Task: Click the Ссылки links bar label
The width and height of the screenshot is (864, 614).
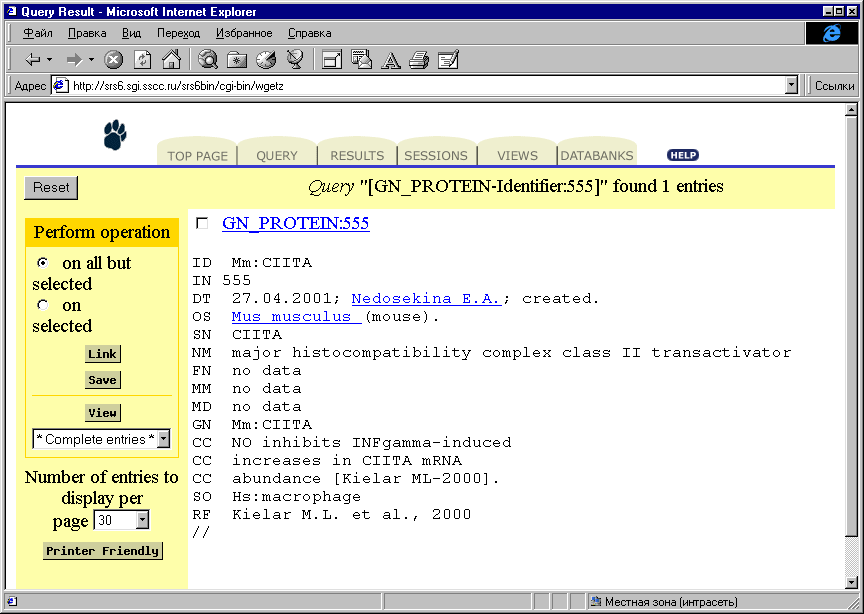Action: [x=834, y=86]
